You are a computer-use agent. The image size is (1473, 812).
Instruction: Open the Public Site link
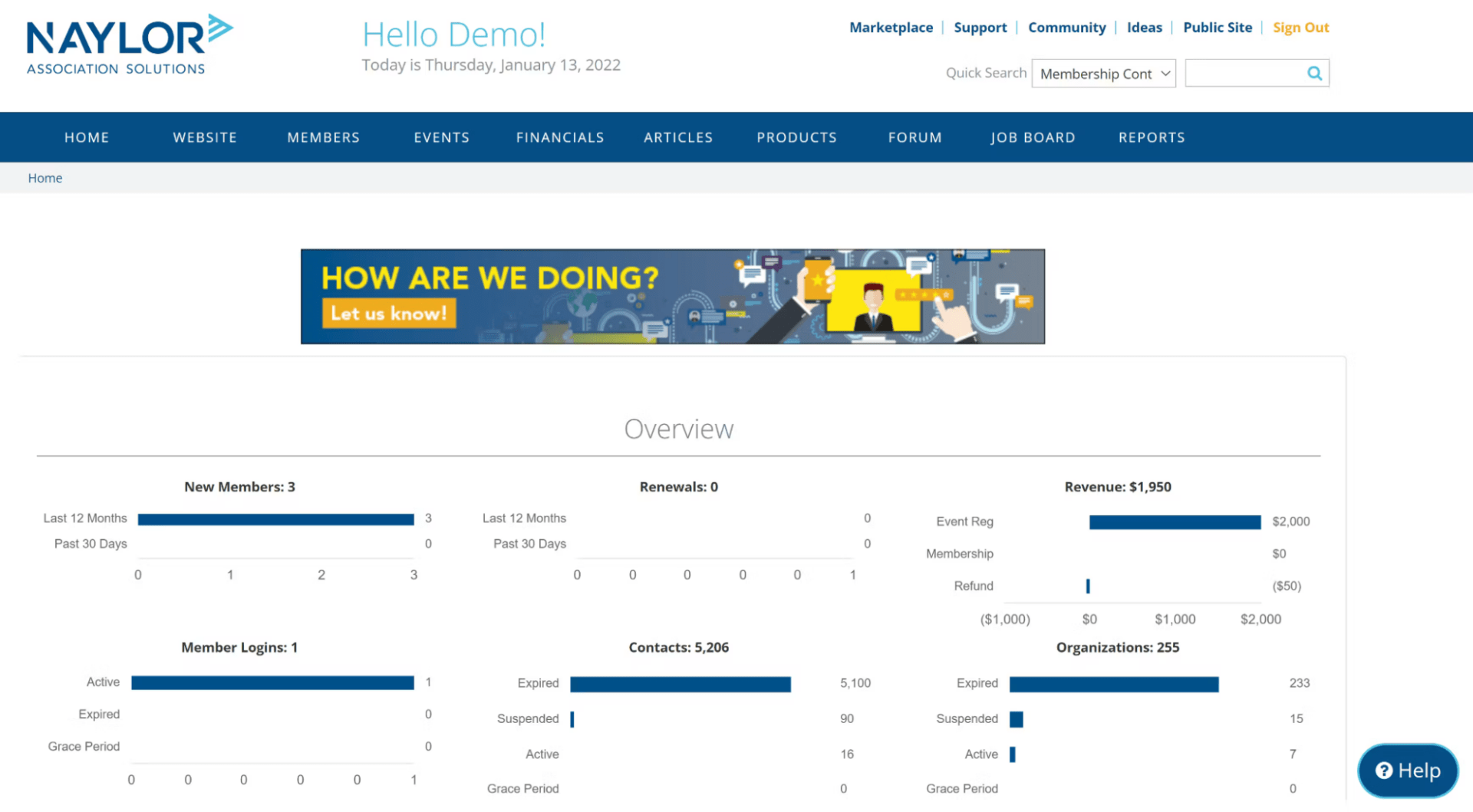click(1218, 27)
